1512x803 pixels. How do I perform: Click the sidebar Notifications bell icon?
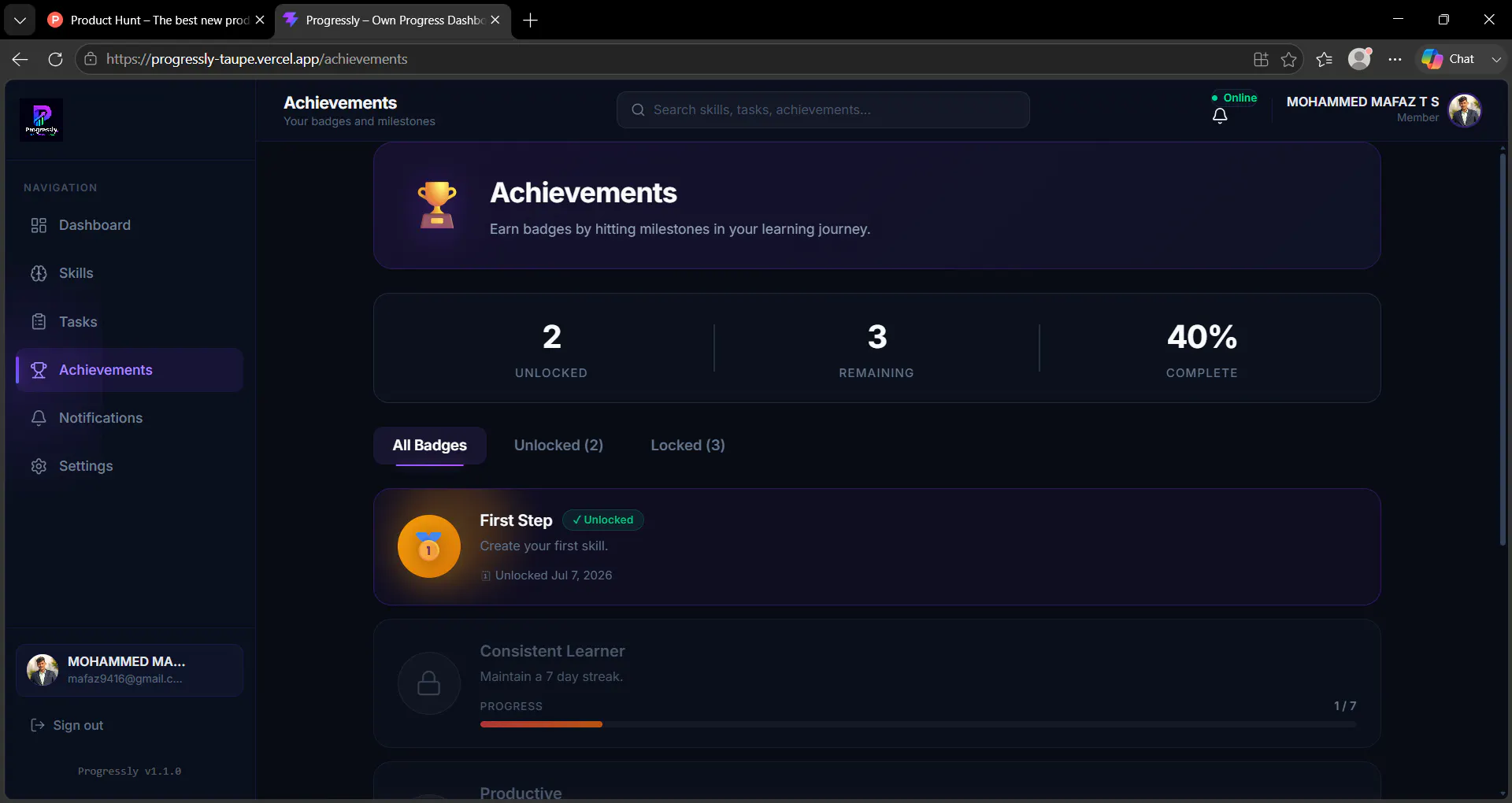(x=39, y=418)
